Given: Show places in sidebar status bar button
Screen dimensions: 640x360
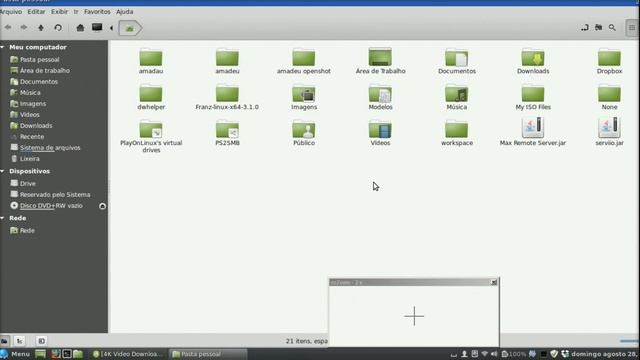Looking at the screenshot, I should [5, 341].
